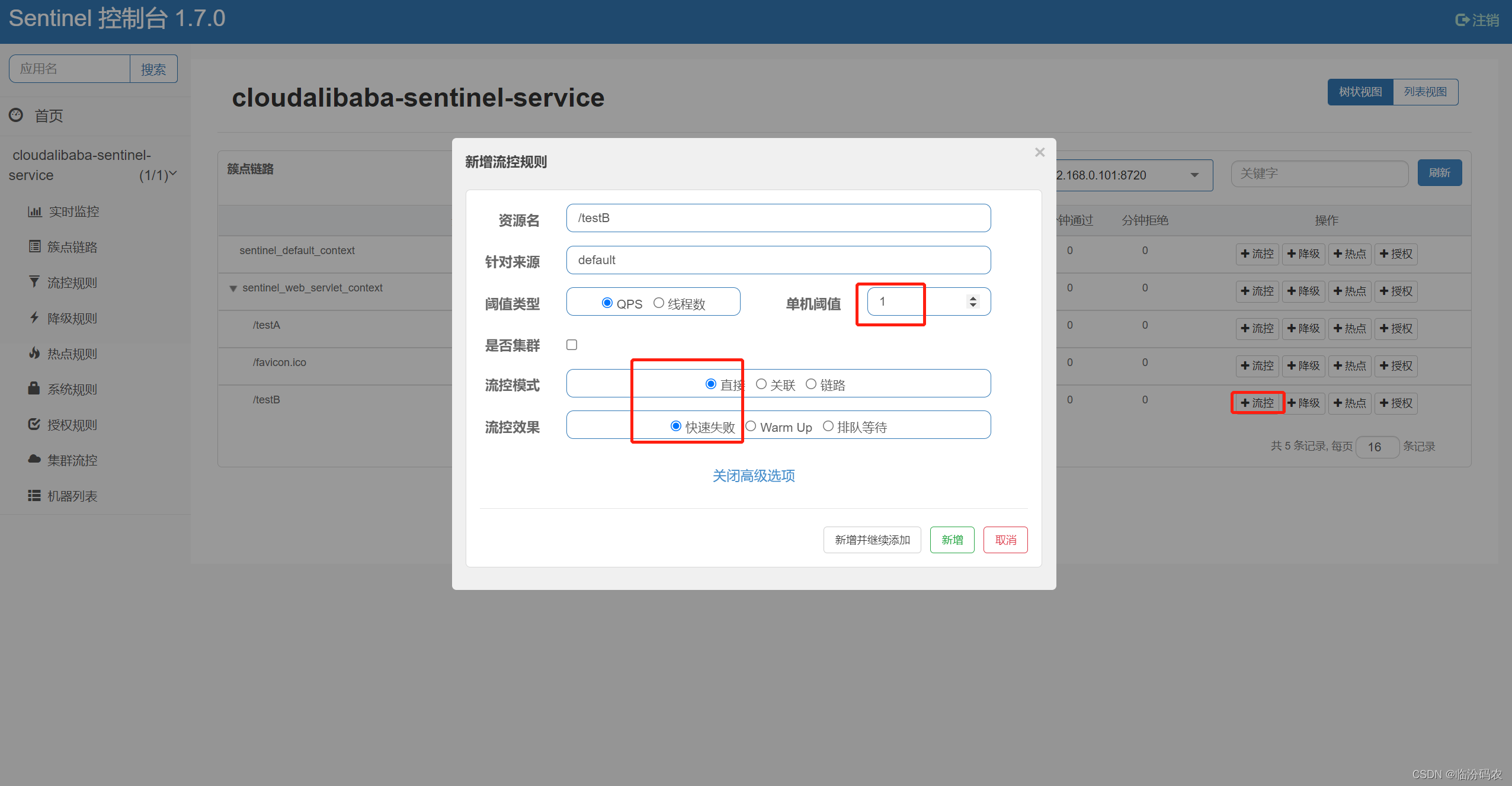Collapse sentinel_web_servlet_context tree node

(233, 288)
